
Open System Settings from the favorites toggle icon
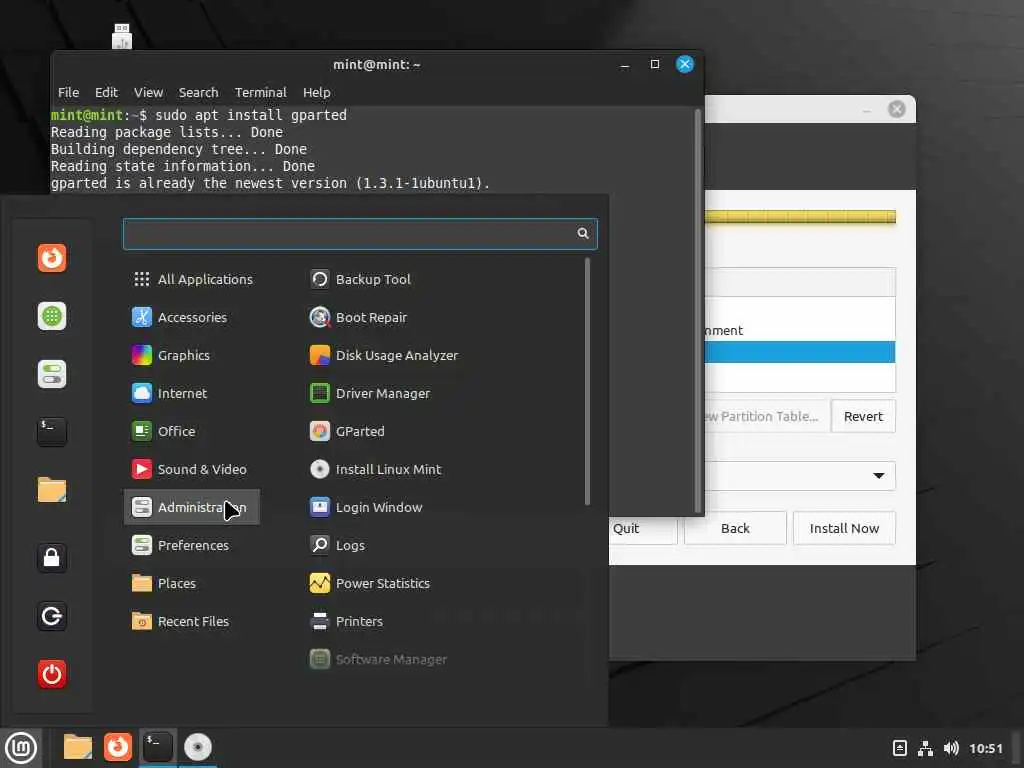pos(52,374)
